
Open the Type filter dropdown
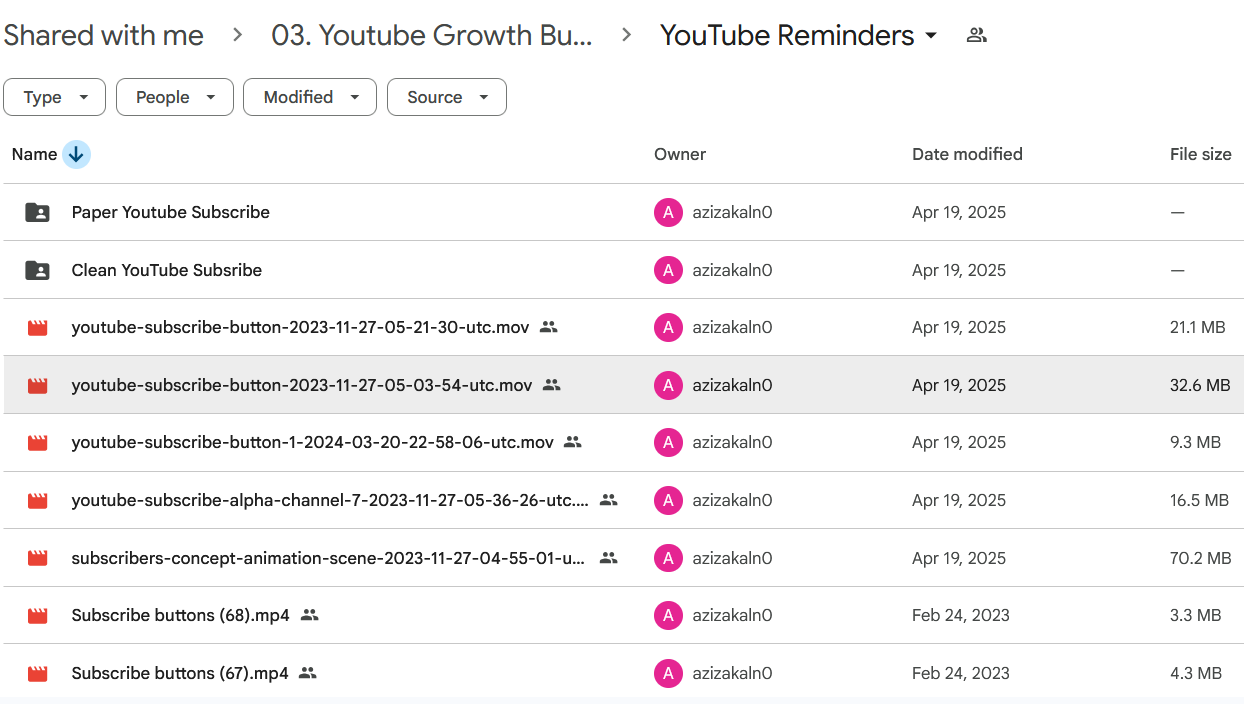point(55,97)
